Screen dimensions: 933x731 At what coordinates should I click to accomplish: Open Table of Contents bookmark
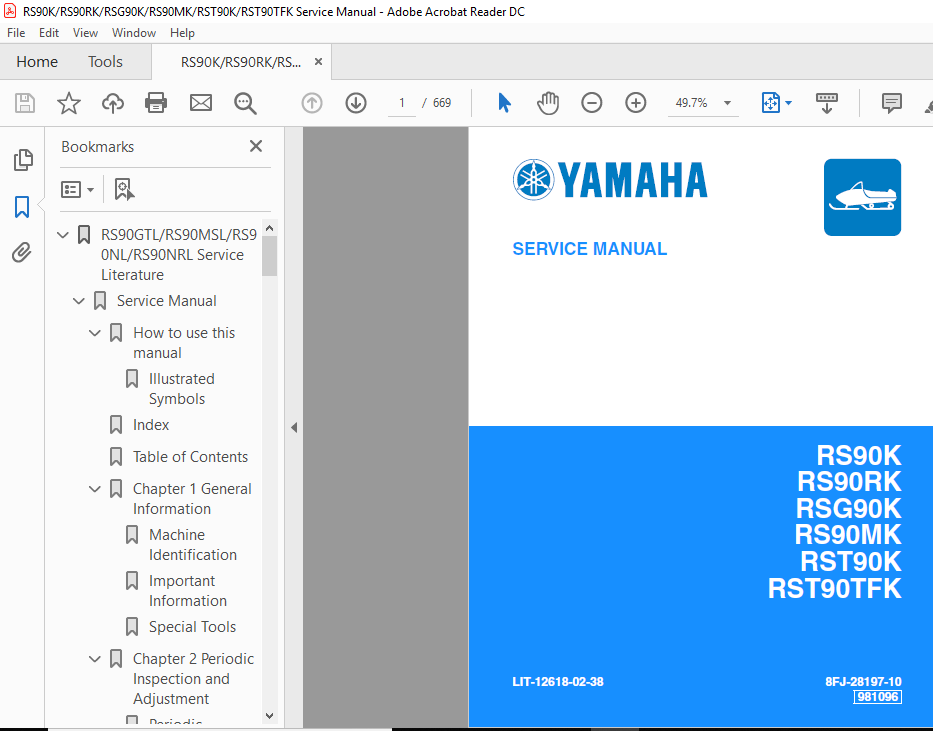[190, 457]
